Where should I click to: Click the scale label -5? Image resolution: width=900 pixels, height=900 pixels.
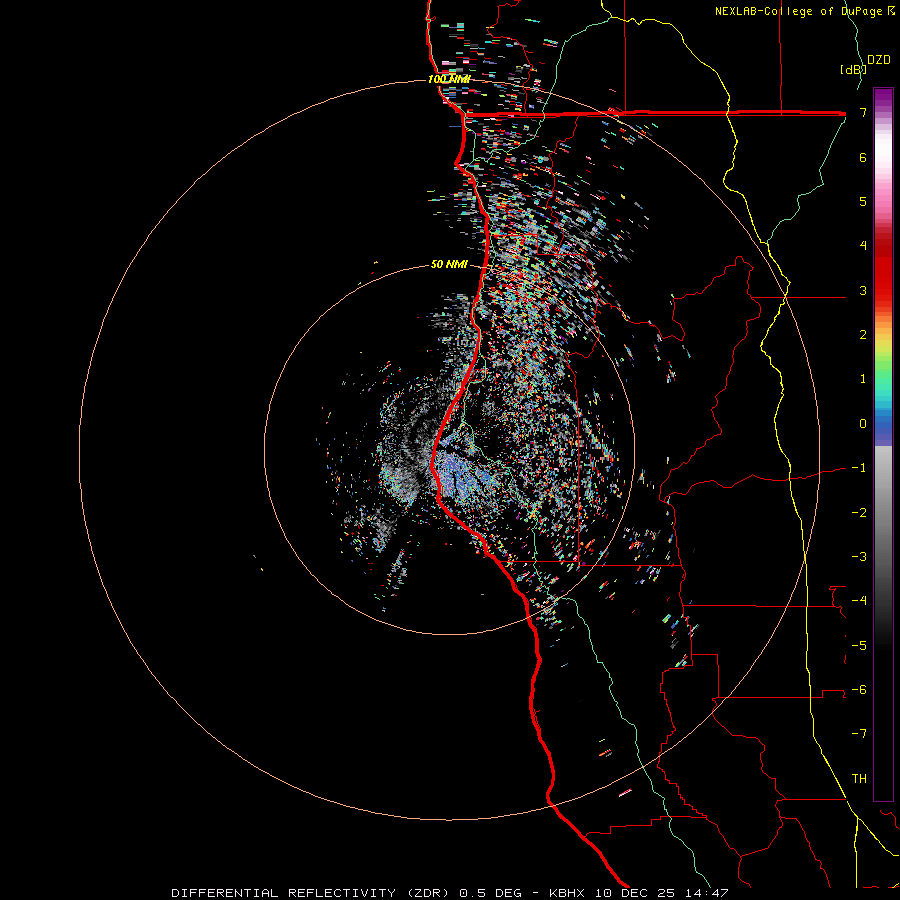pos(859,645)
